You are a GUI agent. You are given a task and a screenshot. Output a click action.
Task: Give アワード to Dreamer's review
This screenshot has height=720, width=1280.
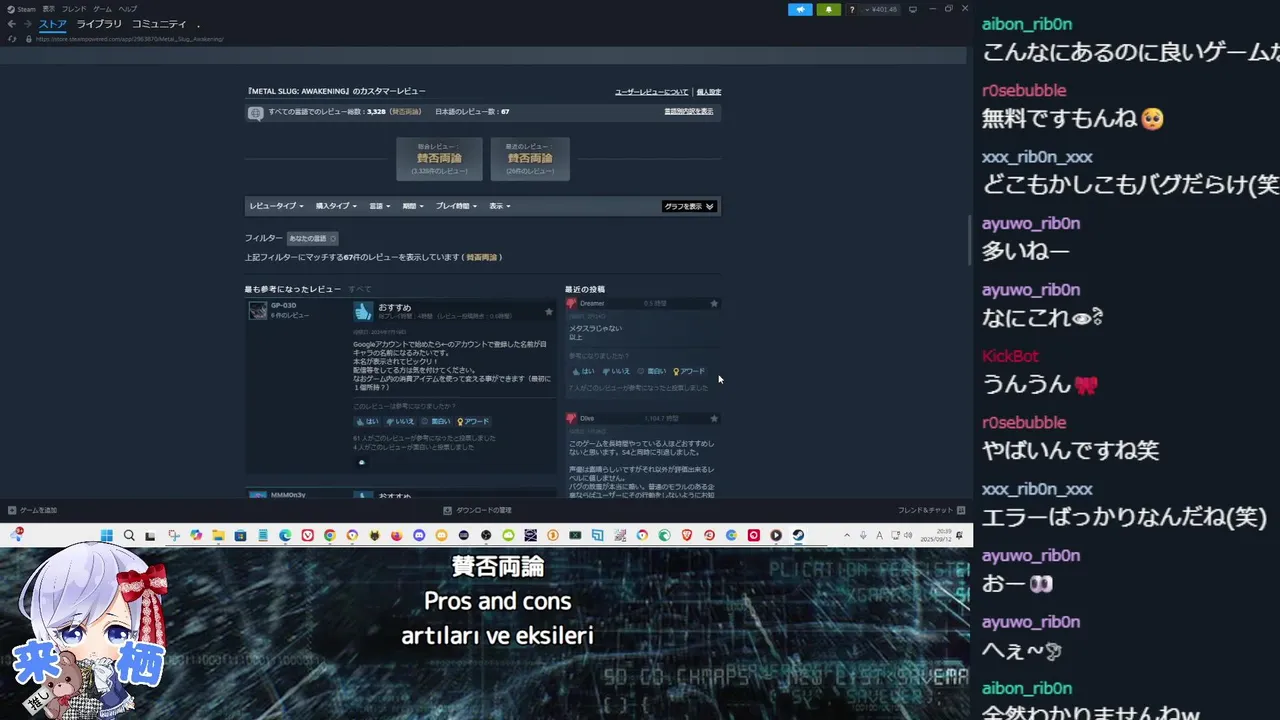(x=689, y=371)
